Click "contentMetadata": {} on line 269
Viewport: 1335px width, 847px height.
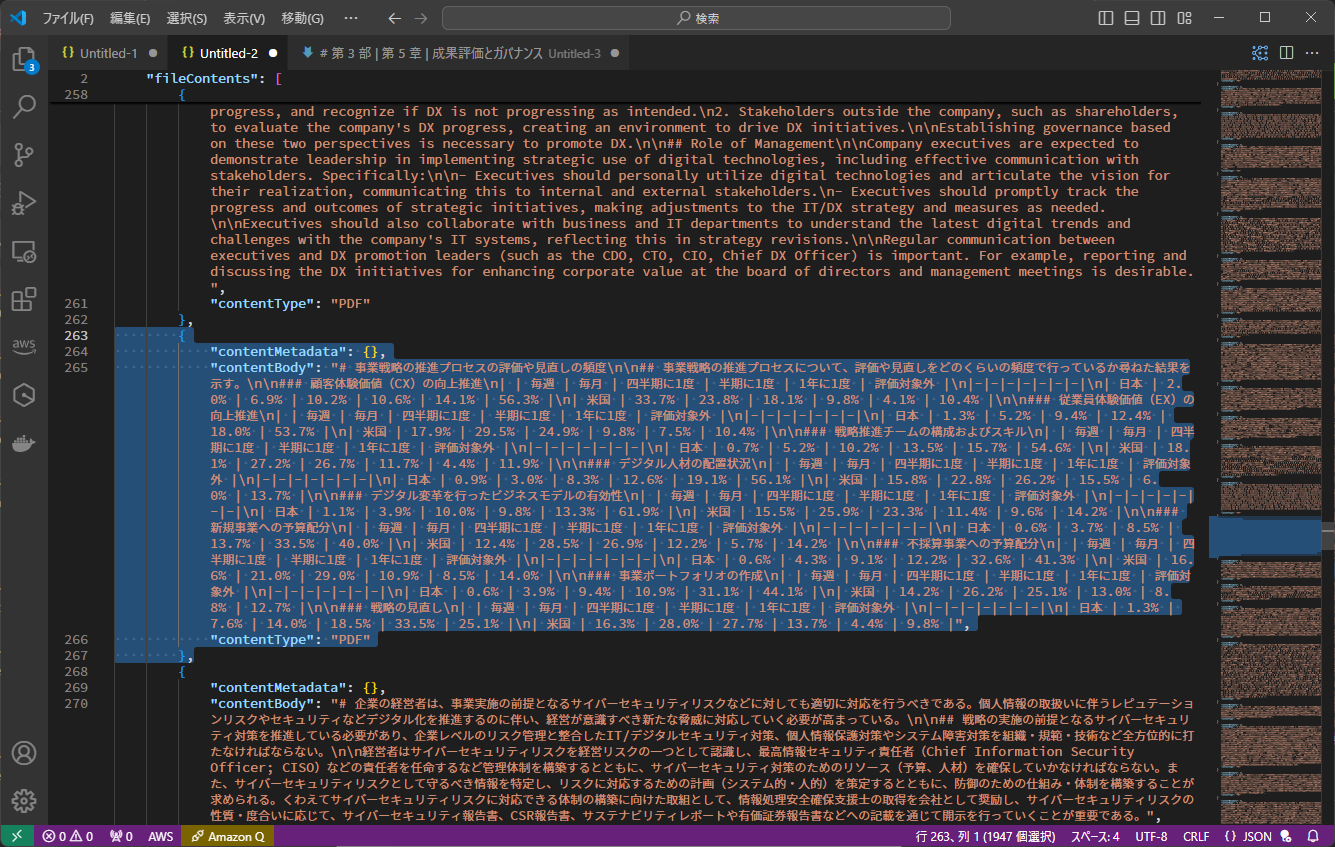pos(298,687)
